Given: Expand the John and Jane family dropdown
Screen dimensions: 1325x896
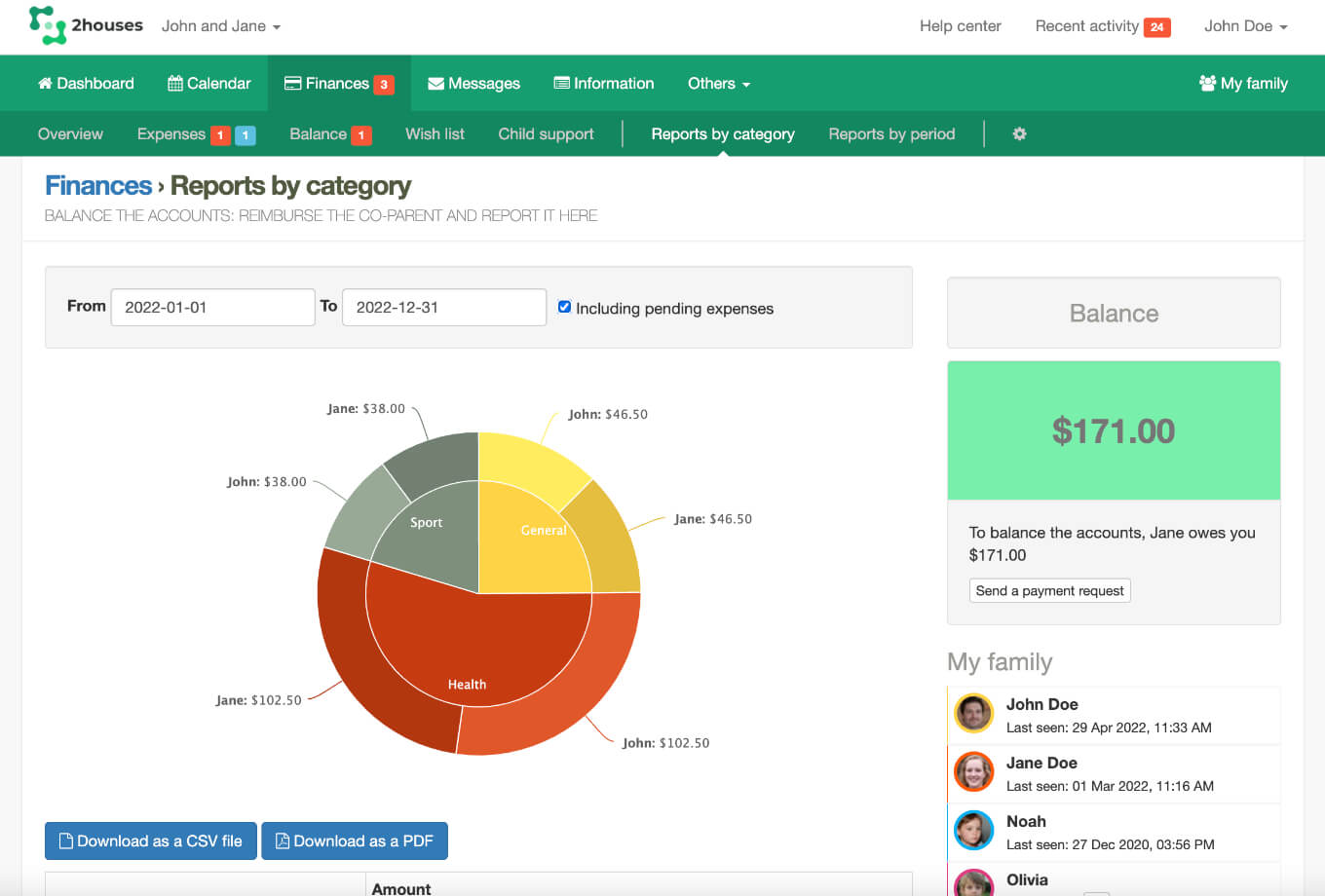Looking at the screenshot, I should [221, 26].
